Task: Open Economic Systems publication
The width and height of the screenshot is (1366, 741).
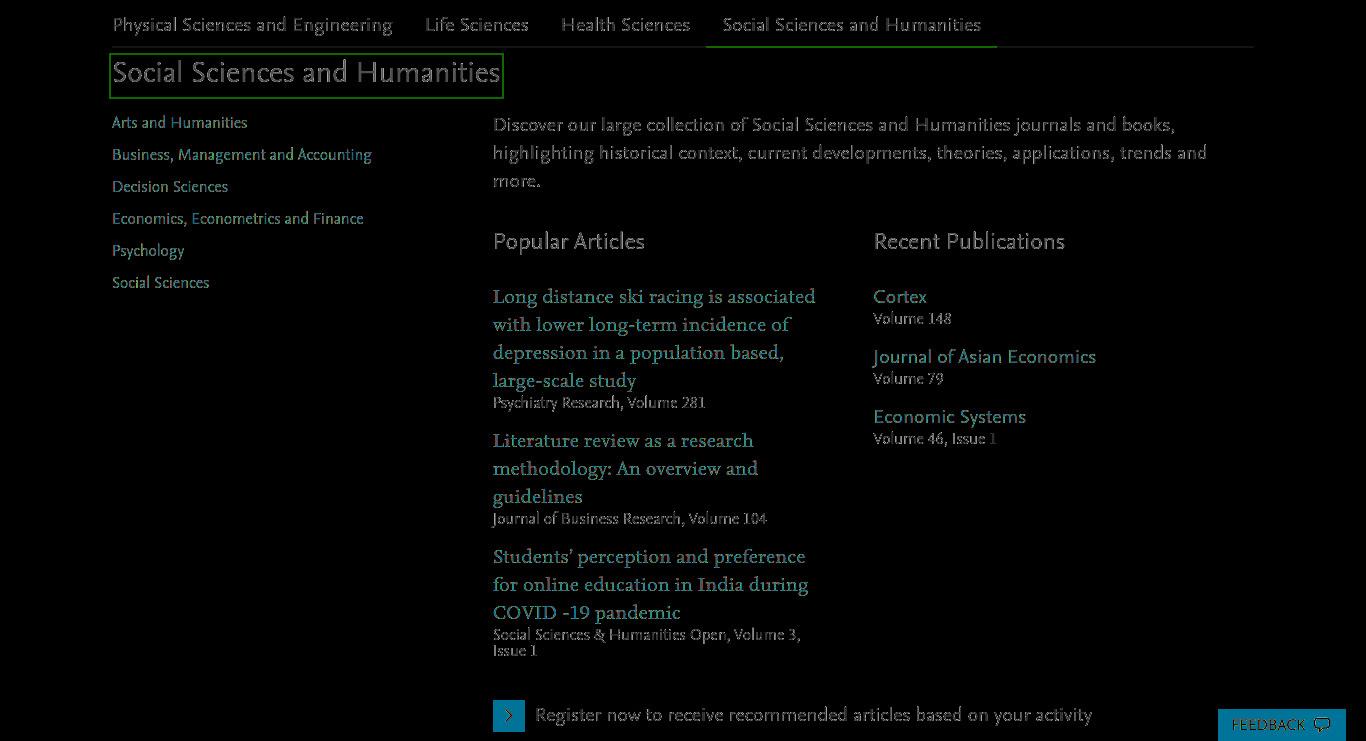Action: [x=949, y=417]
